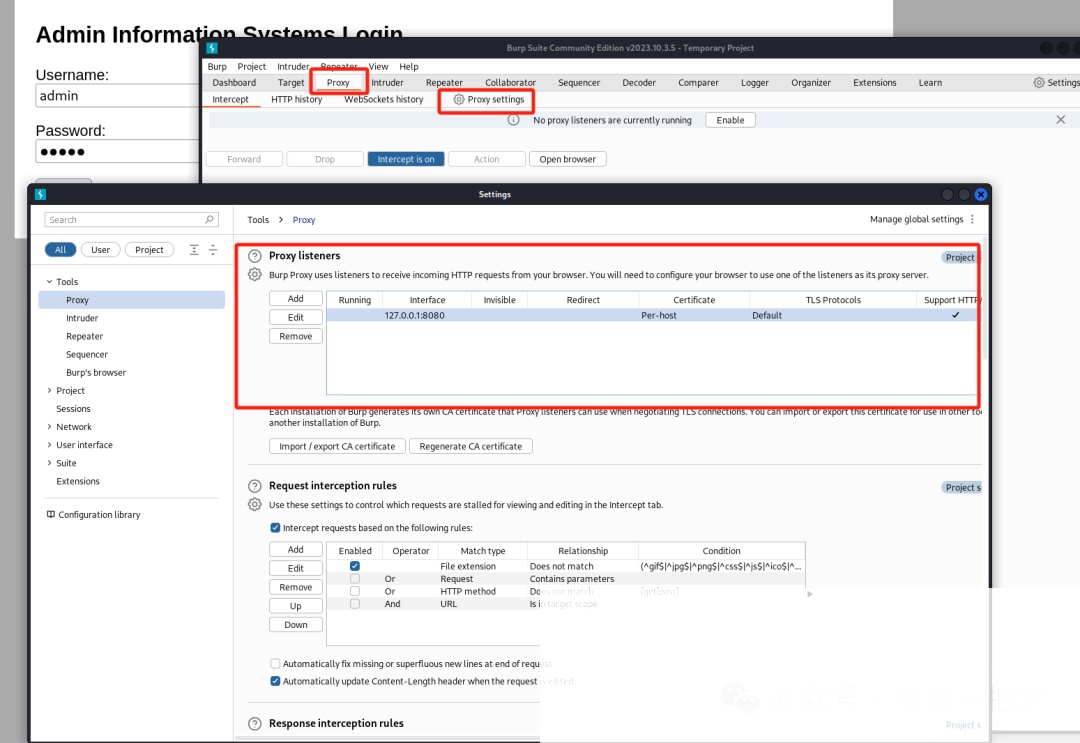This screenshot has height=743, width=1080.
Task: Toggle automatically fix missing or superfluous new lines
Action: (x=276, y=664)
